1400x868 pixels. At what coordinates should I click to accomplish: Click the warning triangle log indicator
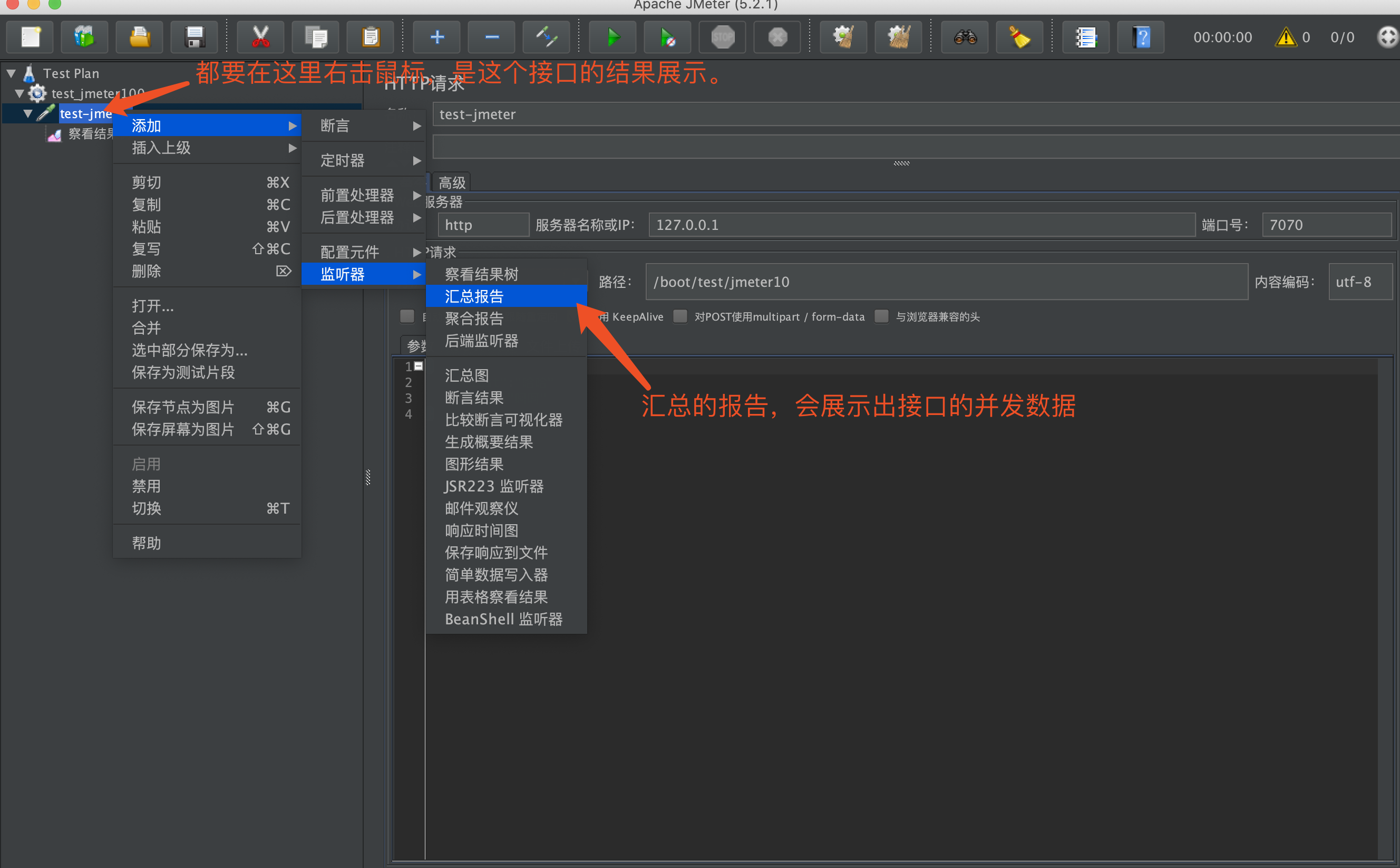tap(1286, 37)
